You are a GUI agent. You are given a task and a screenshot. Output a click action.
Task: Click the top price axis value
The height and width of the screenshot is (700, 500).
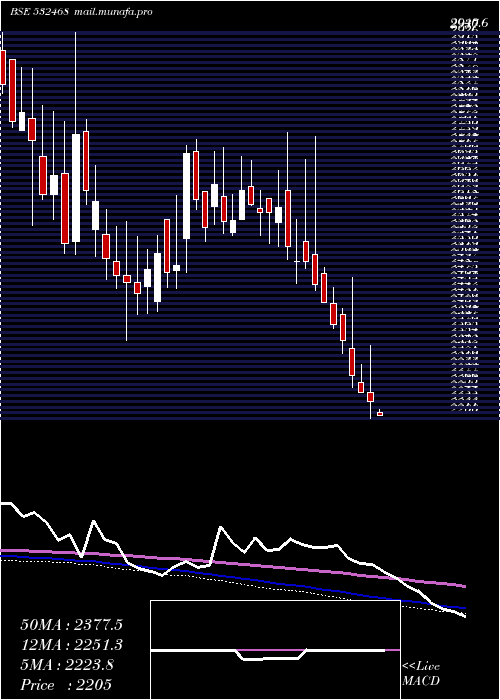coord(468,23)
